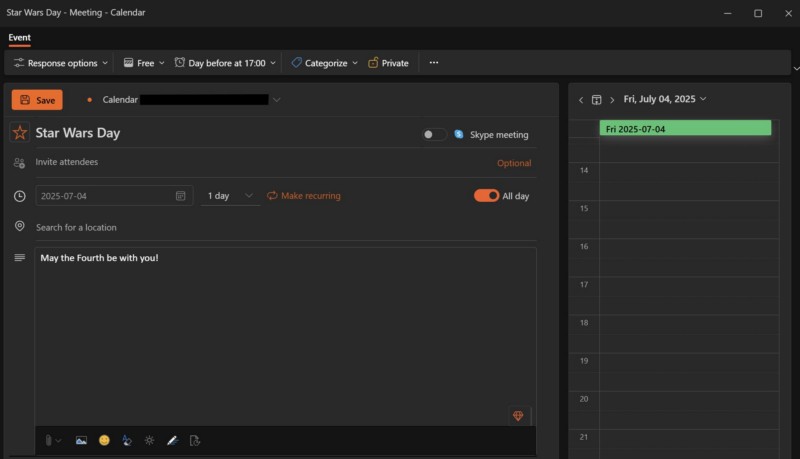The width and height of the screenshot is (800, 459).
Task: Open the reminder Day before at 17:00 dropdown
Action: tap(226, 63)
